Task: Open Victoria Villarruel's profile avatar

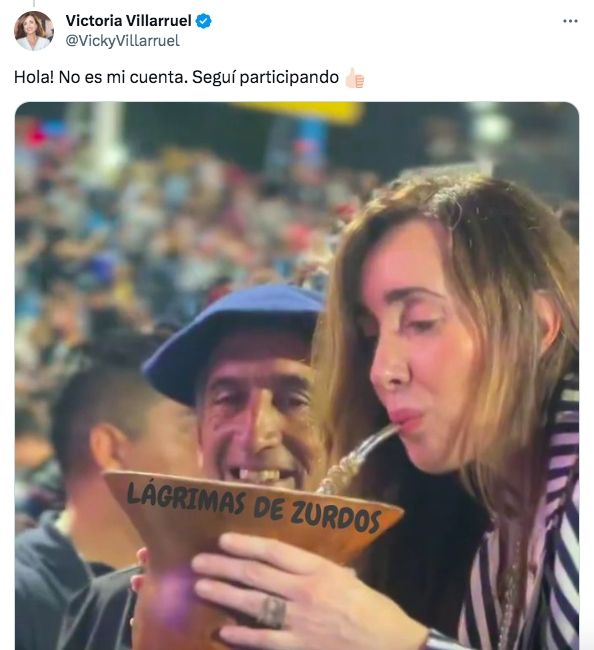Action: pos(34,31)
